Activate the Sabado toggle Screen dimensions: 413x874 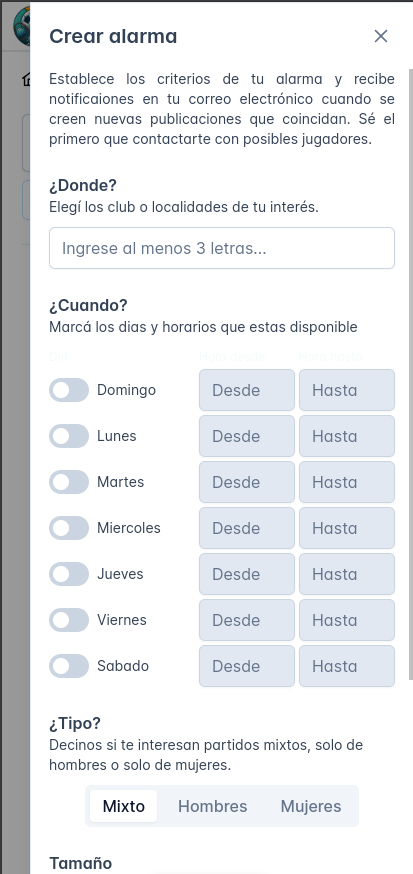69,666
